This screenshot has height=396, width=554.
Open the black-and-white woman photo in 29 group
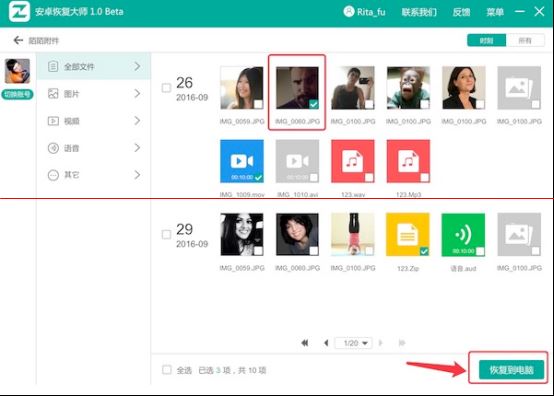click(242, 234)
